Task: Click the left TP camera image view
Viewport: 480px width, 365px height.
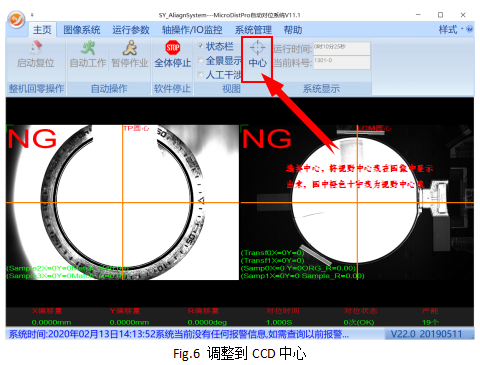Action: pos(122,202)
